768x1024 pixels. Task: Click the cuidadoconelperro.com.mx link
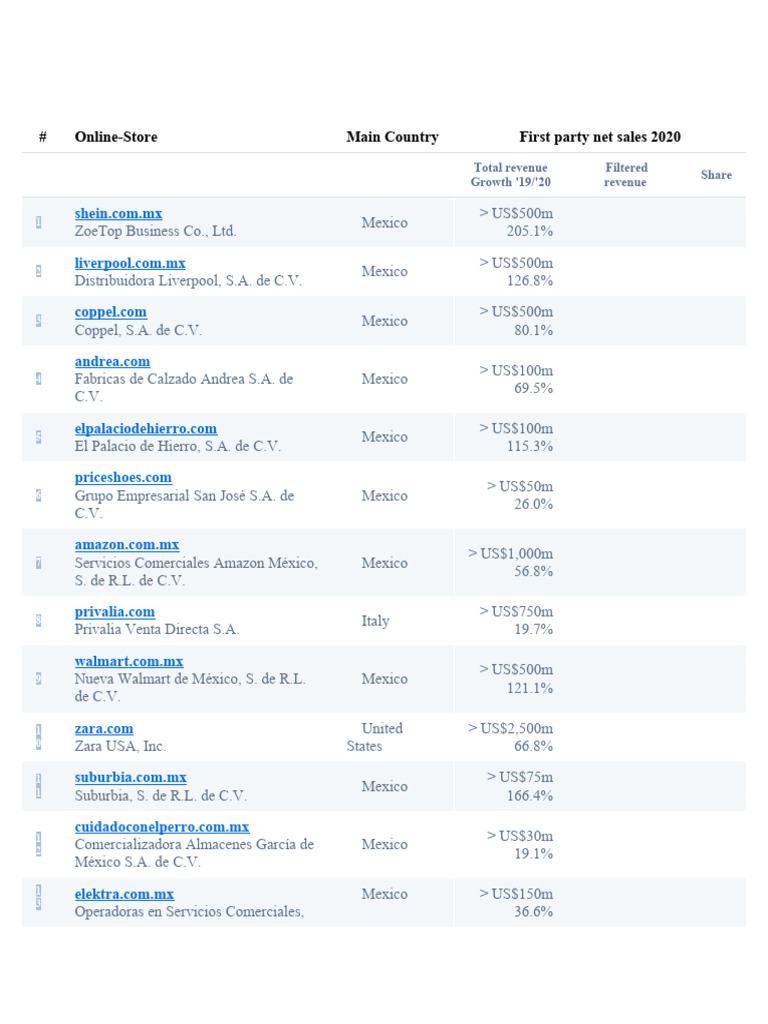point(161,827)
